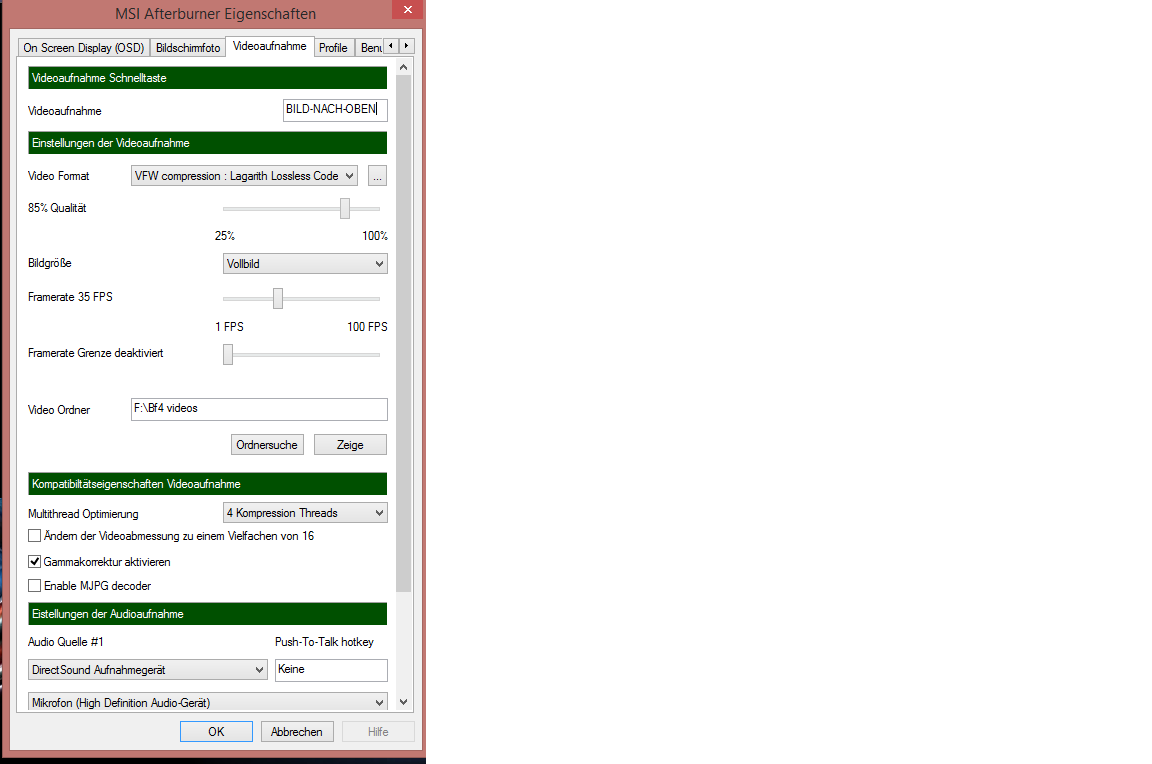Open the Bildschirmfoto tab
This screenshot has width=1152, height=764.
[188, 48]
